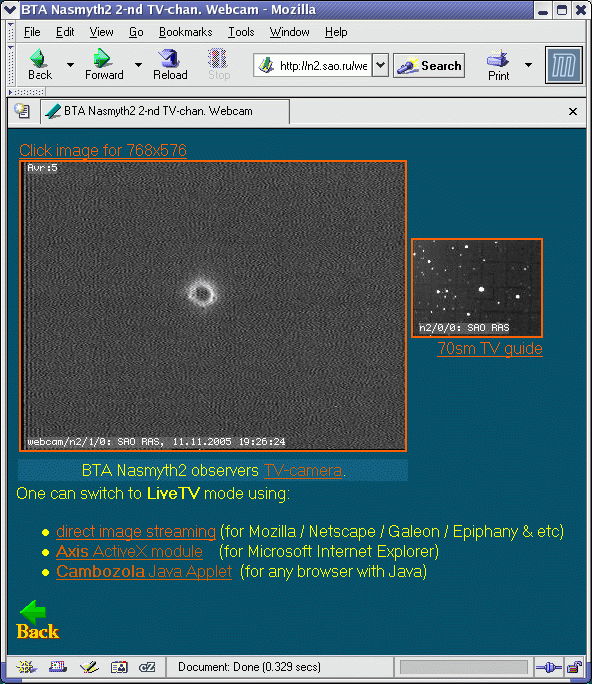
Task: Collapse the menu bar grippy handle
Action: (11, 31)
